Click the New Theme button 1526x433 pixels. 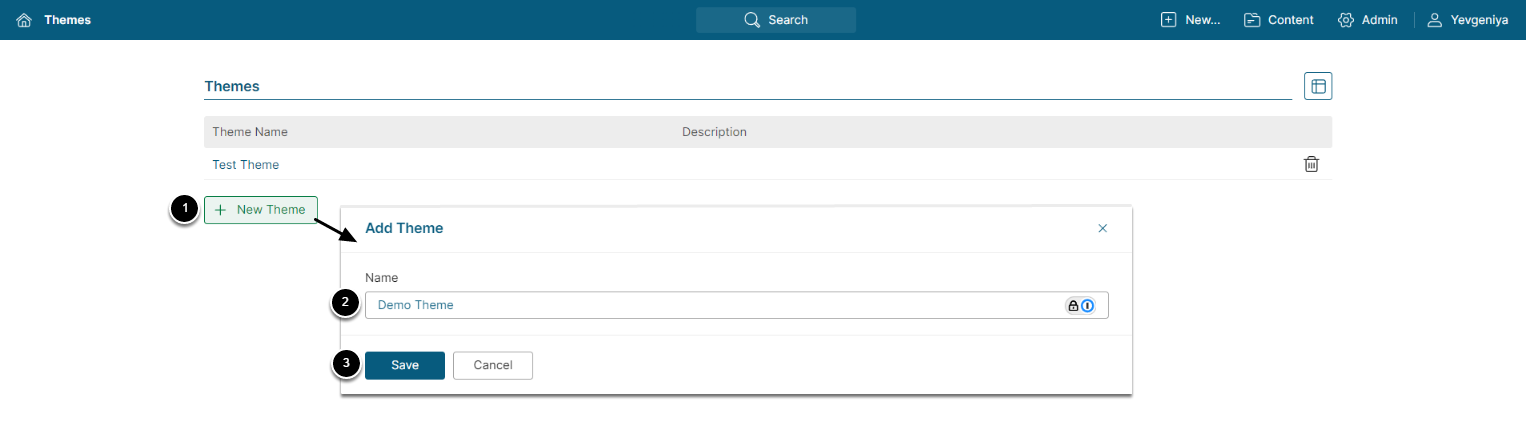tap(261, 210)
